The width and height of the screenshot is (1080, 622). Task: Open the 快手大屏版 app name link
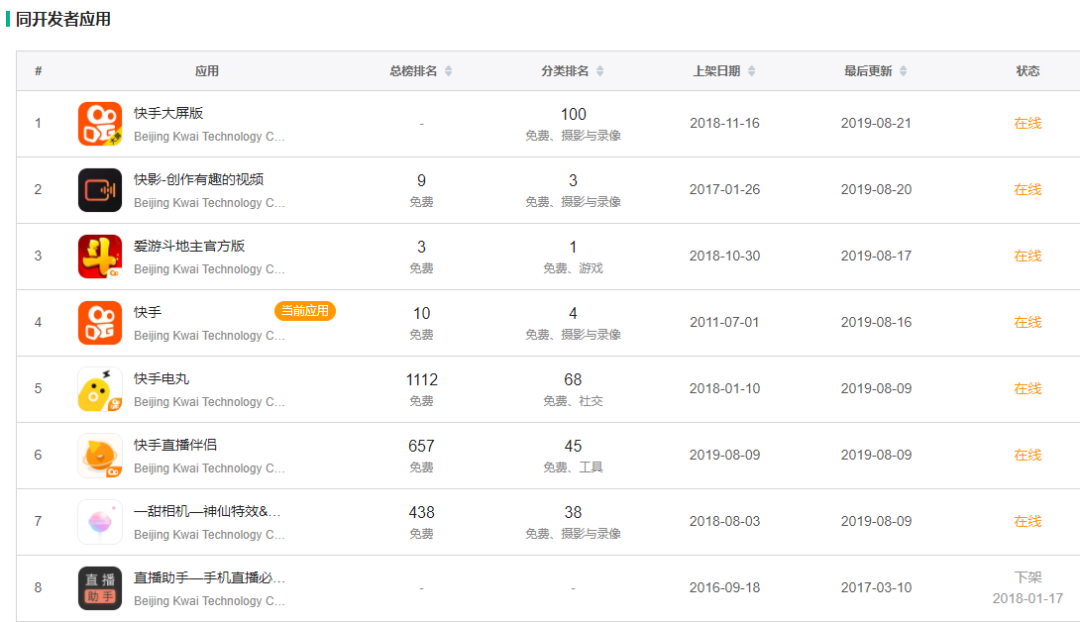click(x=169, y=113)
